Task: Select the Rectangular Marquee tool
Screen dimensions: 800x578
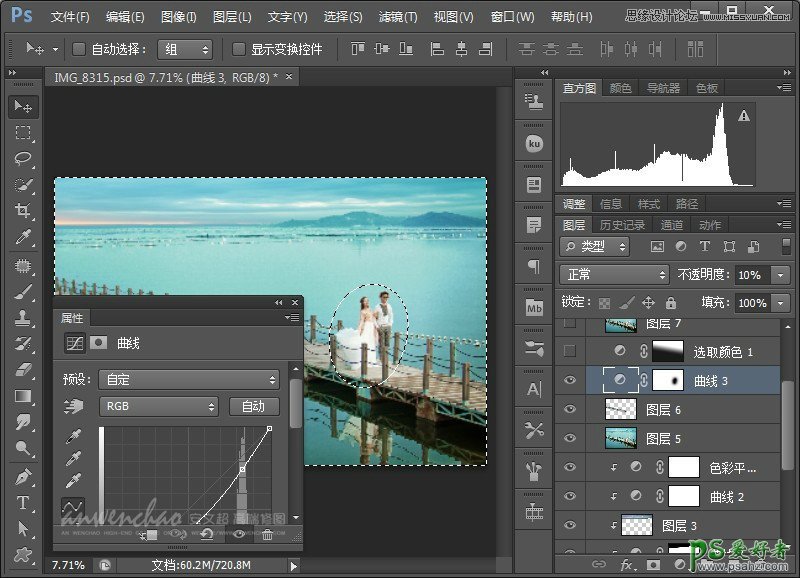Action: click(x=23, y=132)
